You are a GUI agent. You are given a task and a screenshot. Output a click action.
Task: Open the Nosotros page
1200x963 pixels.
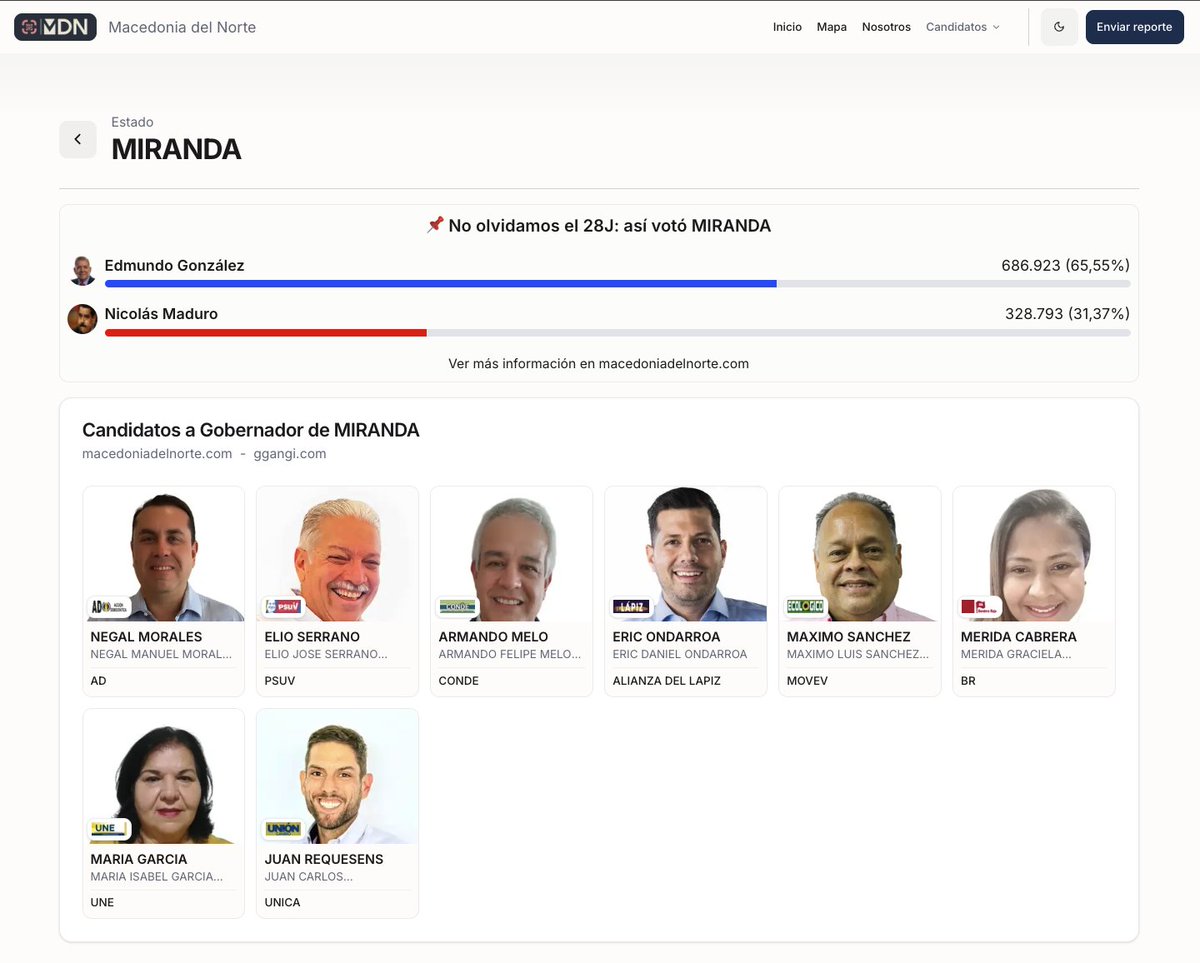pos(886,27)
